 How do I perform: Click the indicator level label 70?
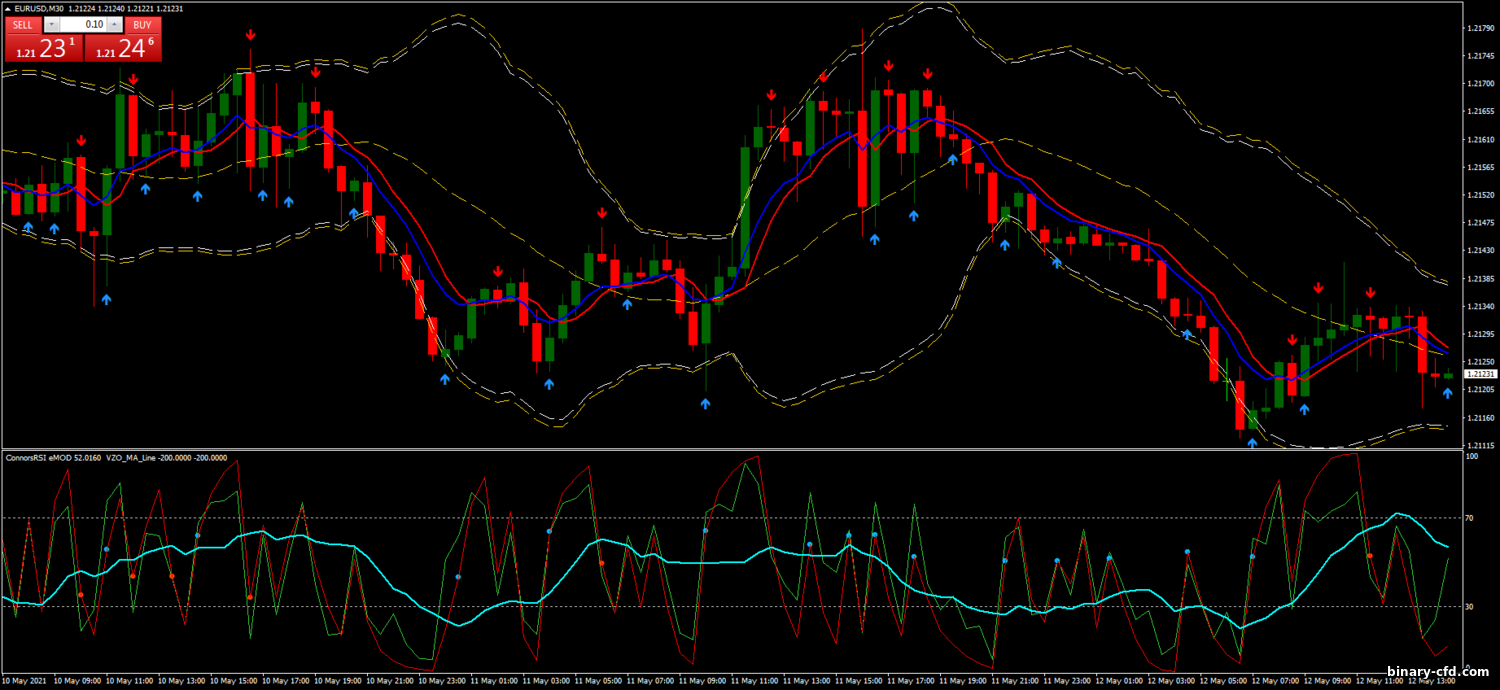click(x=1469, y=518)
